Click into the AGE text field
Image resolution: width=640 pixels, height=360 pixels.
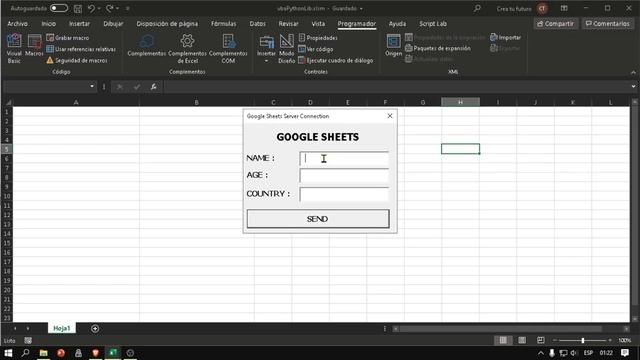pos(344,176)
